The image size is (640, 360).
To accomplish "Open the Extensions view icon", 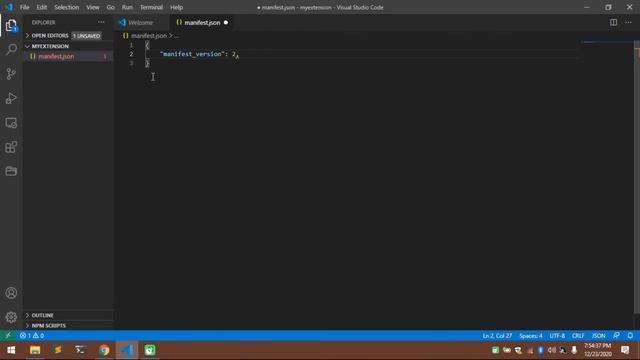I will (11, 147).
